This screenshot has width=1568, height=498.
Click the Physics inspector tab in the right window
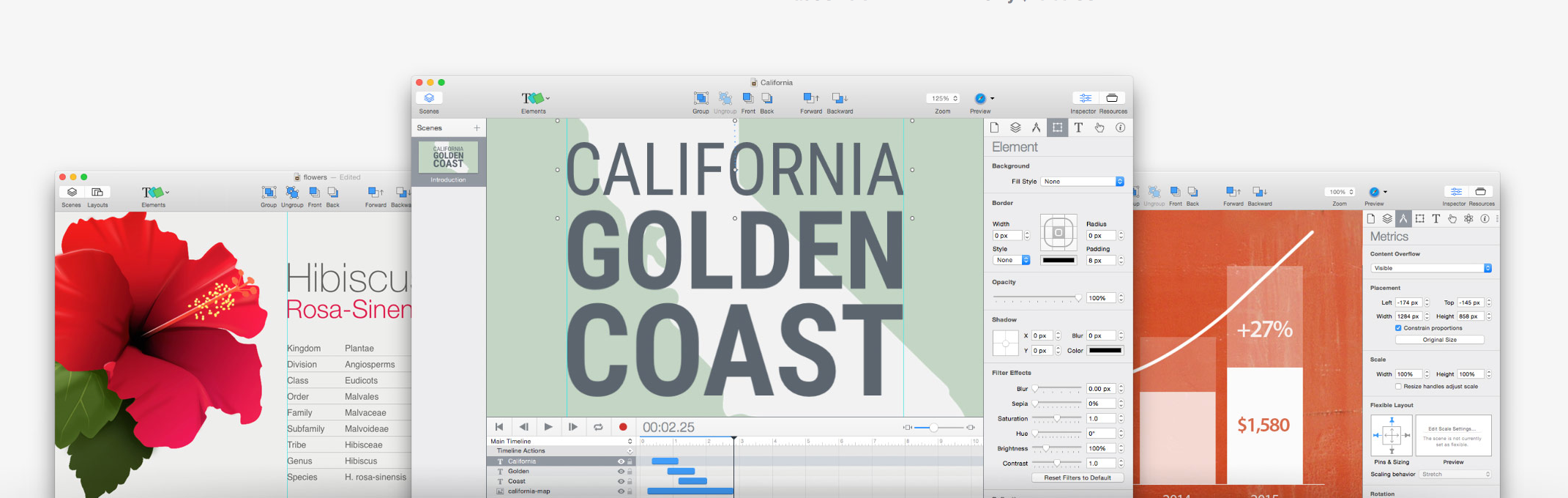click(1468, 219)
